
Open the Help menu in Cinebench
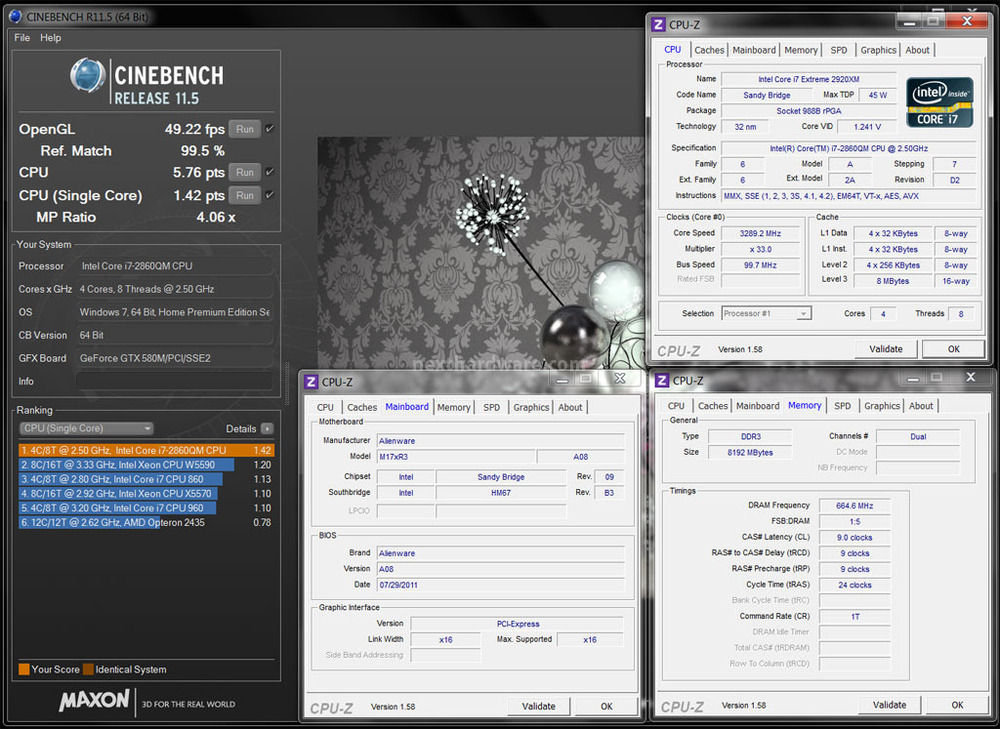pos(50,38)
